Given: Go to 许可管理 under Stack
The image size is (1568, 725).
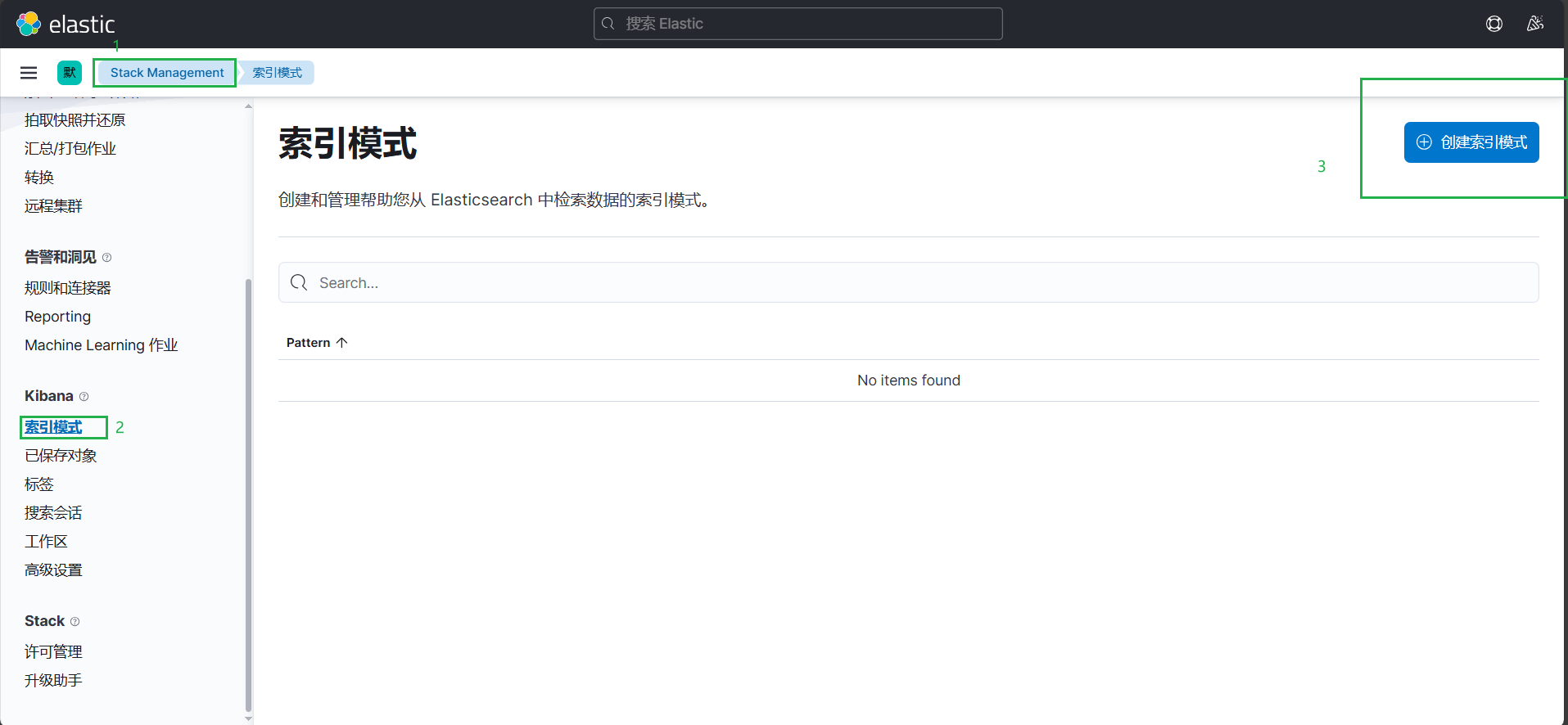Looking at the screenshot, I should tap(53, 652).
